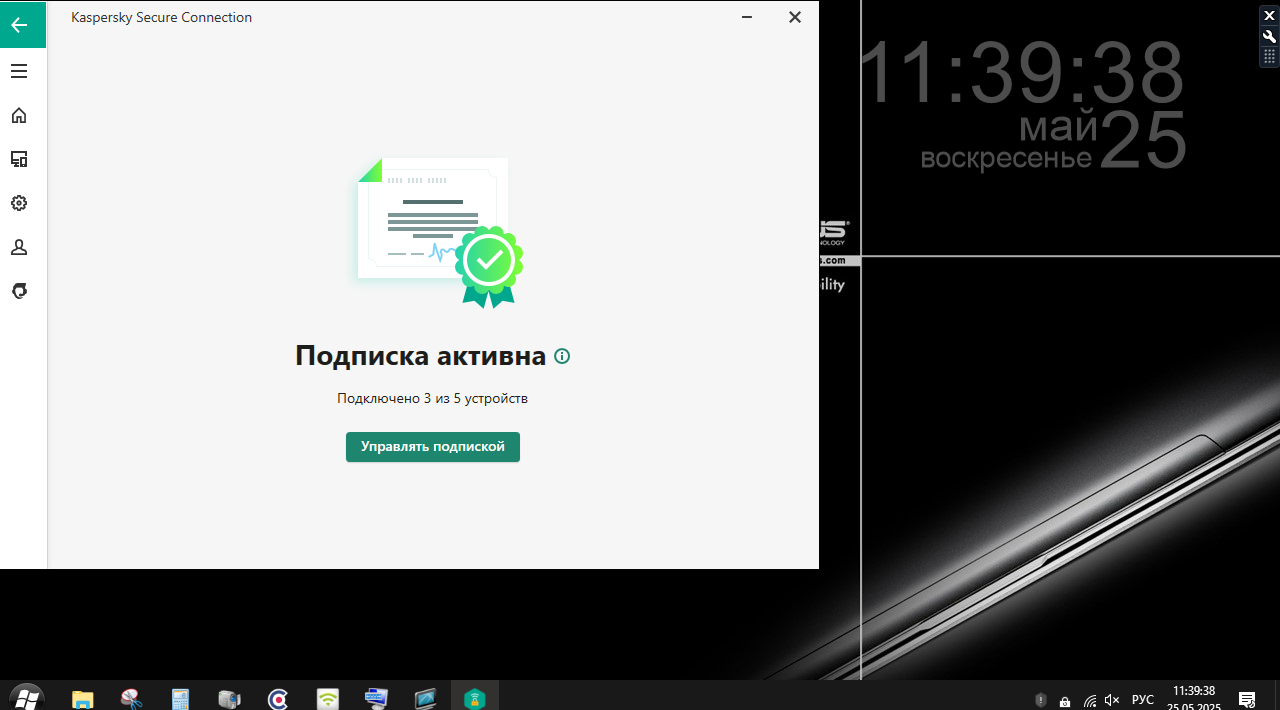Click the info icon beside Подписка активна
Image resolution: width=1280 pixels, height=710 pixels.
562,356
